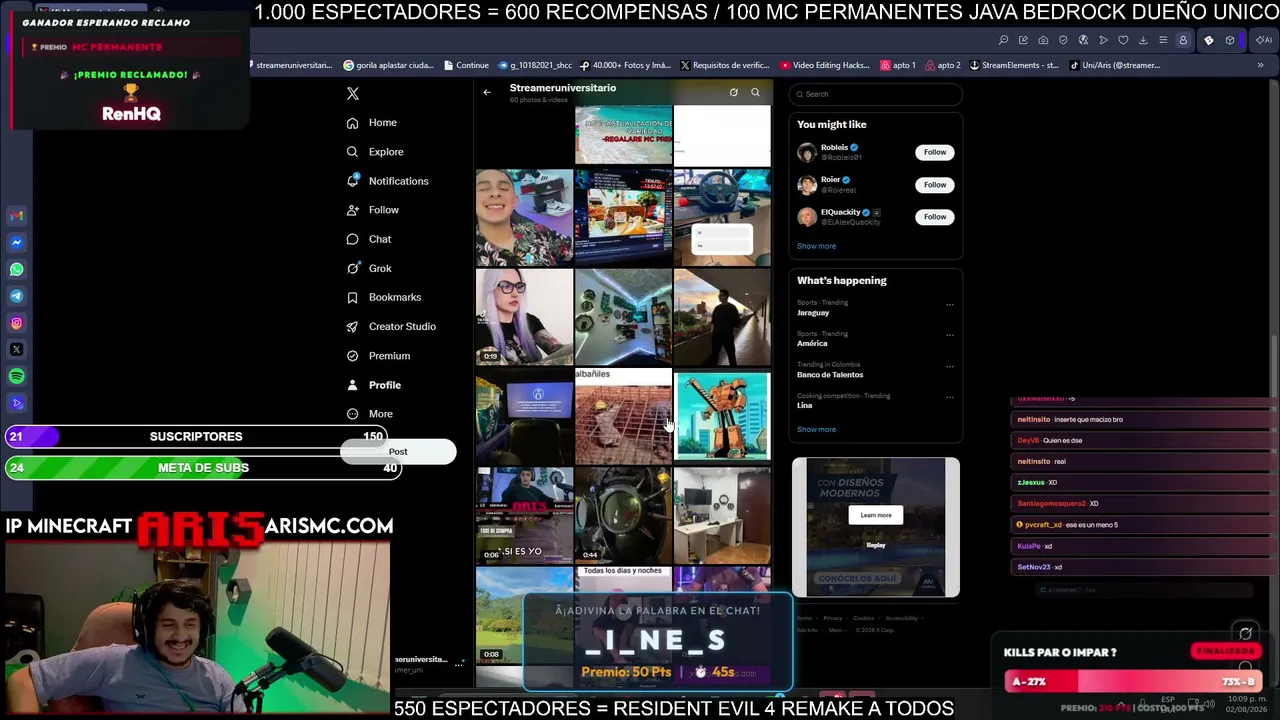Open the shield privacy protection icon

tap(1063, 40)
